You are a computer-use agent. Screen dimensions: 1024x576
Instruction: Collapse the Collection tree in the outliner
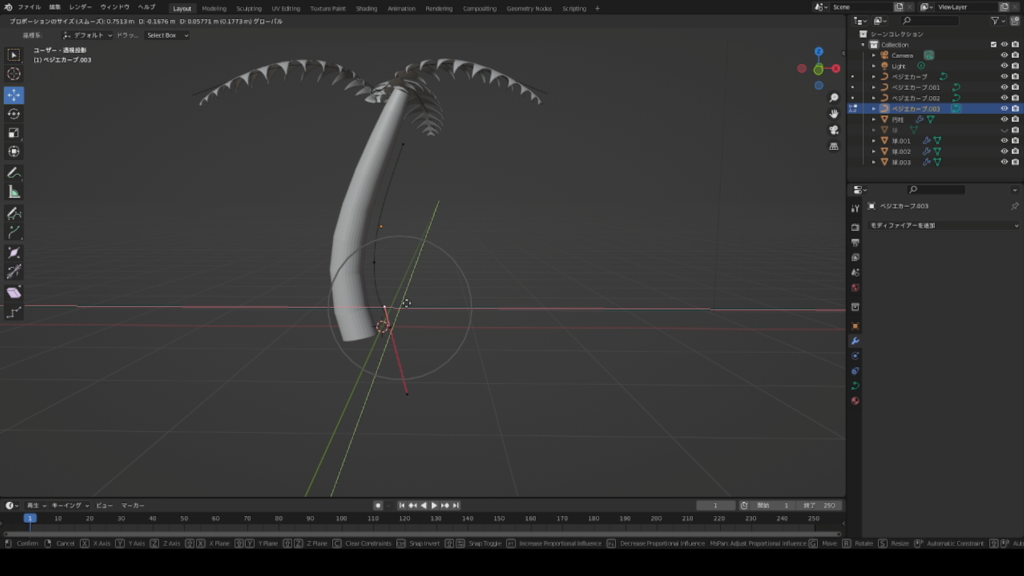[x=863, y=44]
